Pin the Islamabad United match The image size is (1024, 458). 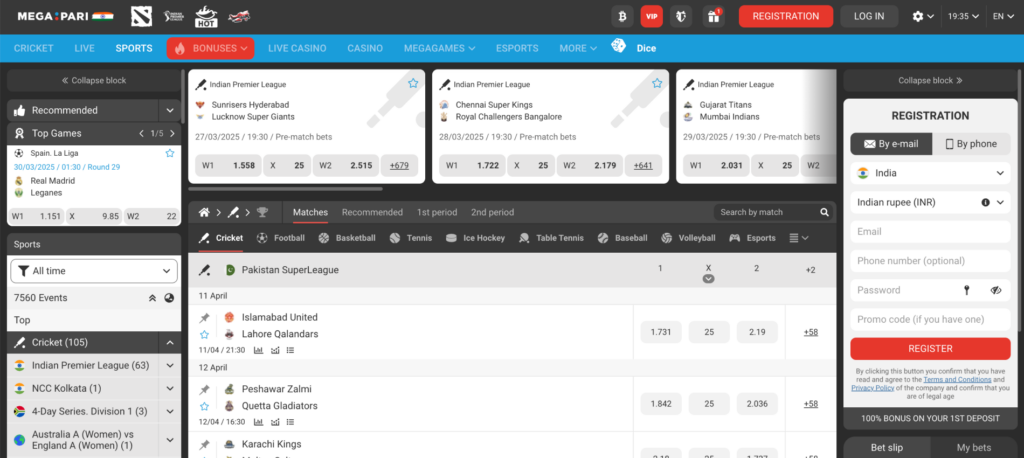point(205,318)
